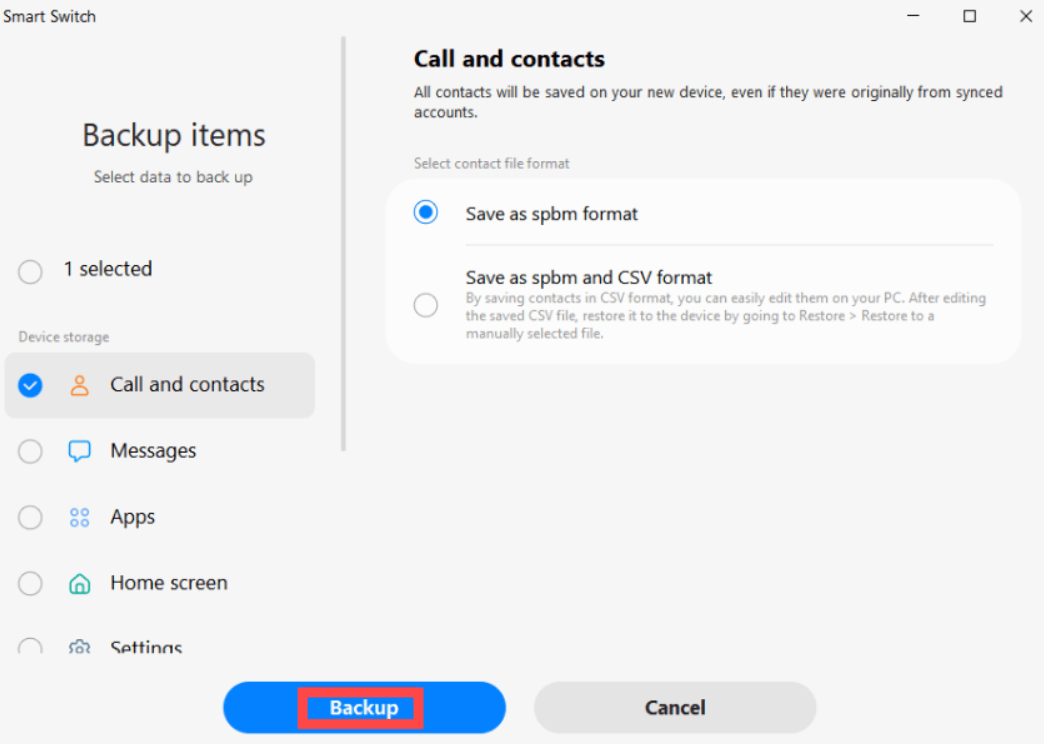Click the Apps four-dots icon
1044x744 pixels.
coord(79,518)
